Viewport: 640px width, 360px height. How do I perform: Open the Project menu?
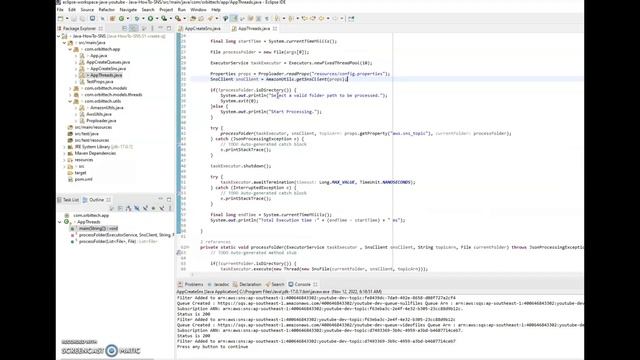pos(166,10)
